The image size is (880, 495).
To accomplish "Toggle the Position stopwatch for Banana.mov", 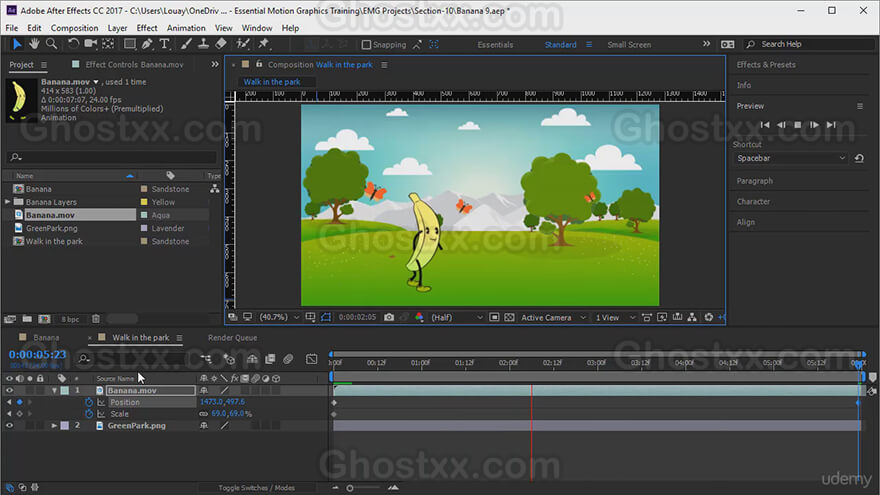I will click(89, 402).
